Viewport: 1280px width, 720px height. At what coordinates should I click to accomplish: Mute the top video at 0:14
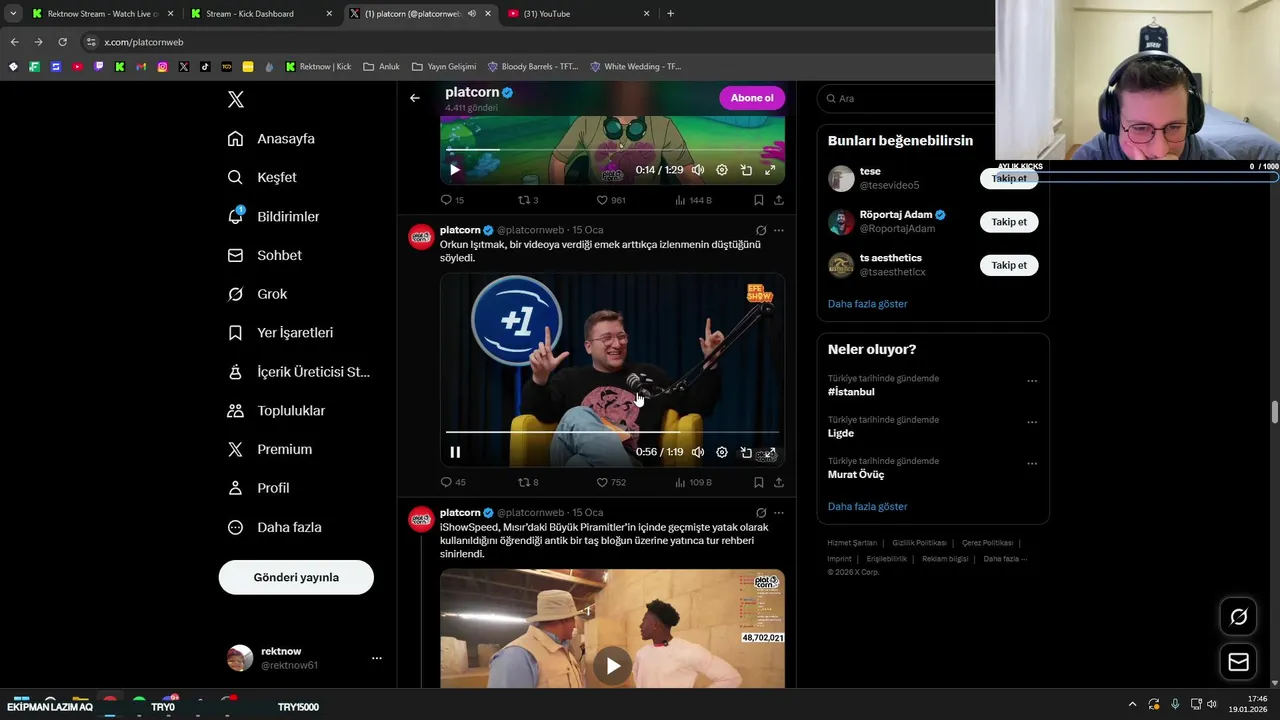pyautogui.click(x=698, y=170)
